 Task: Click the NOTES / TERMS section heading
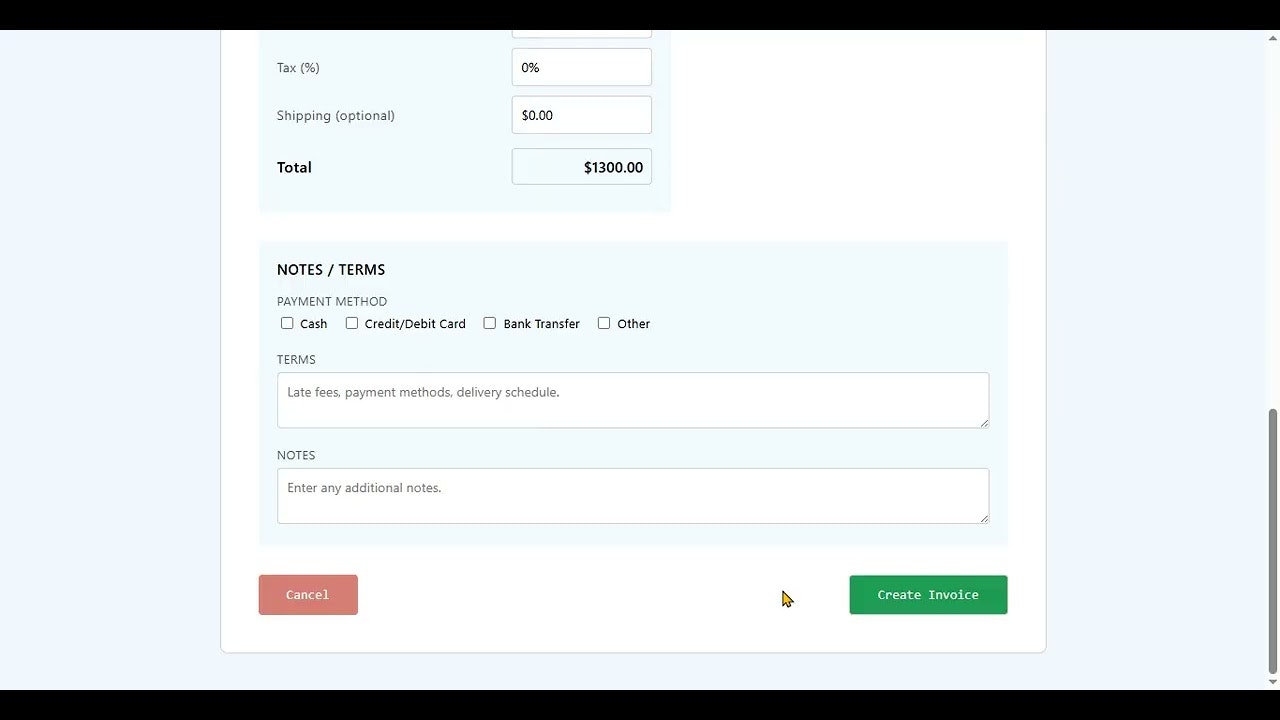331,269
